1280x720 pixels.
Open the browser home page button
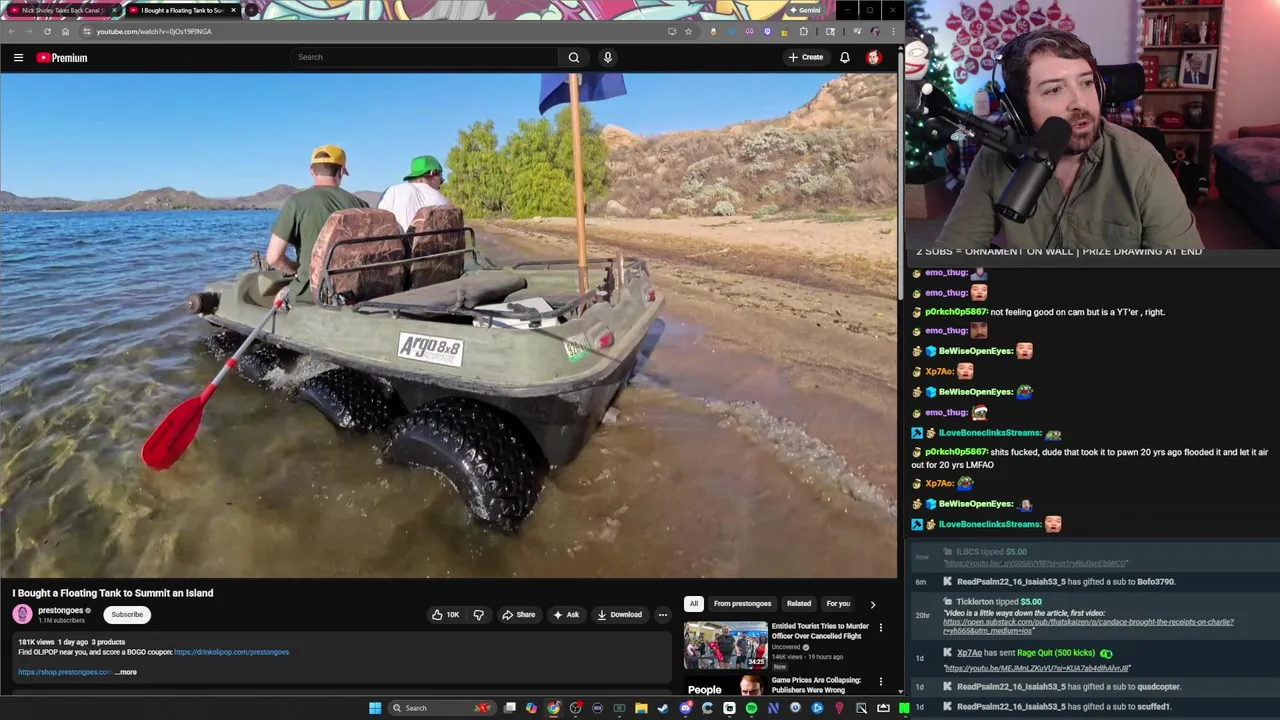point(65,31)
